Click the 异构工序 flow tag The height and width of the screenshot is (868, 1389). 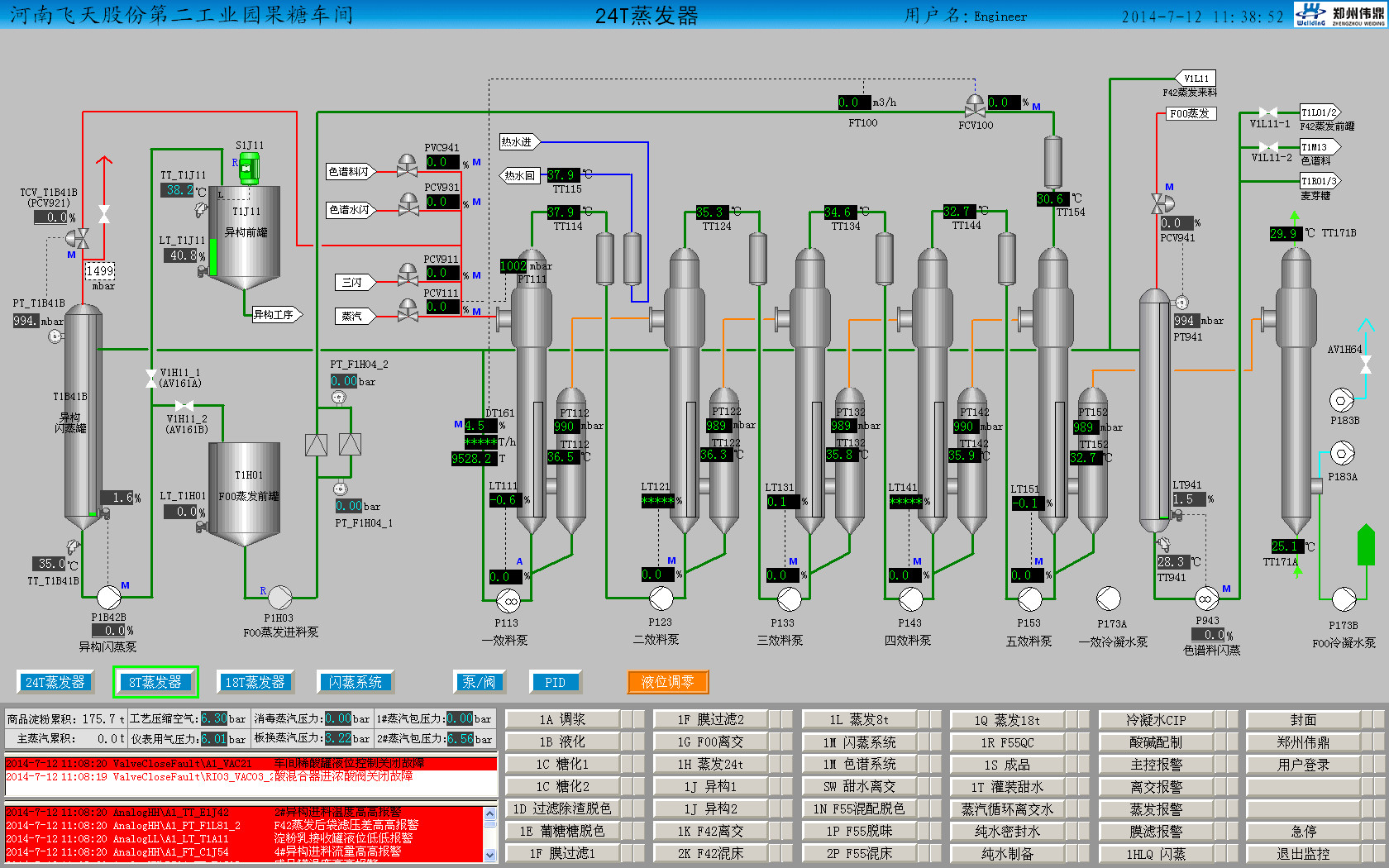tap(277, 314)
